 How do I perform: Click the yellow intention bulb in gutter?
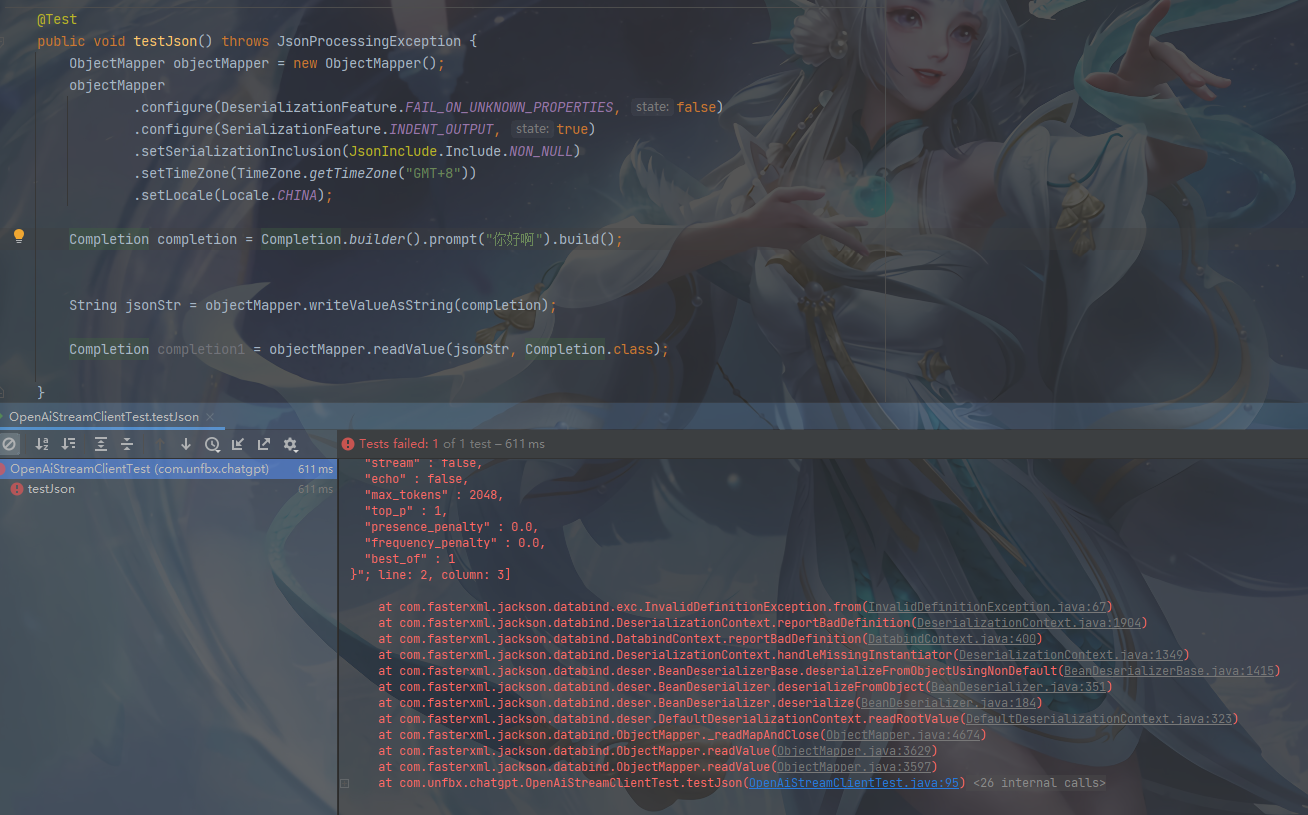coord(18,236)
